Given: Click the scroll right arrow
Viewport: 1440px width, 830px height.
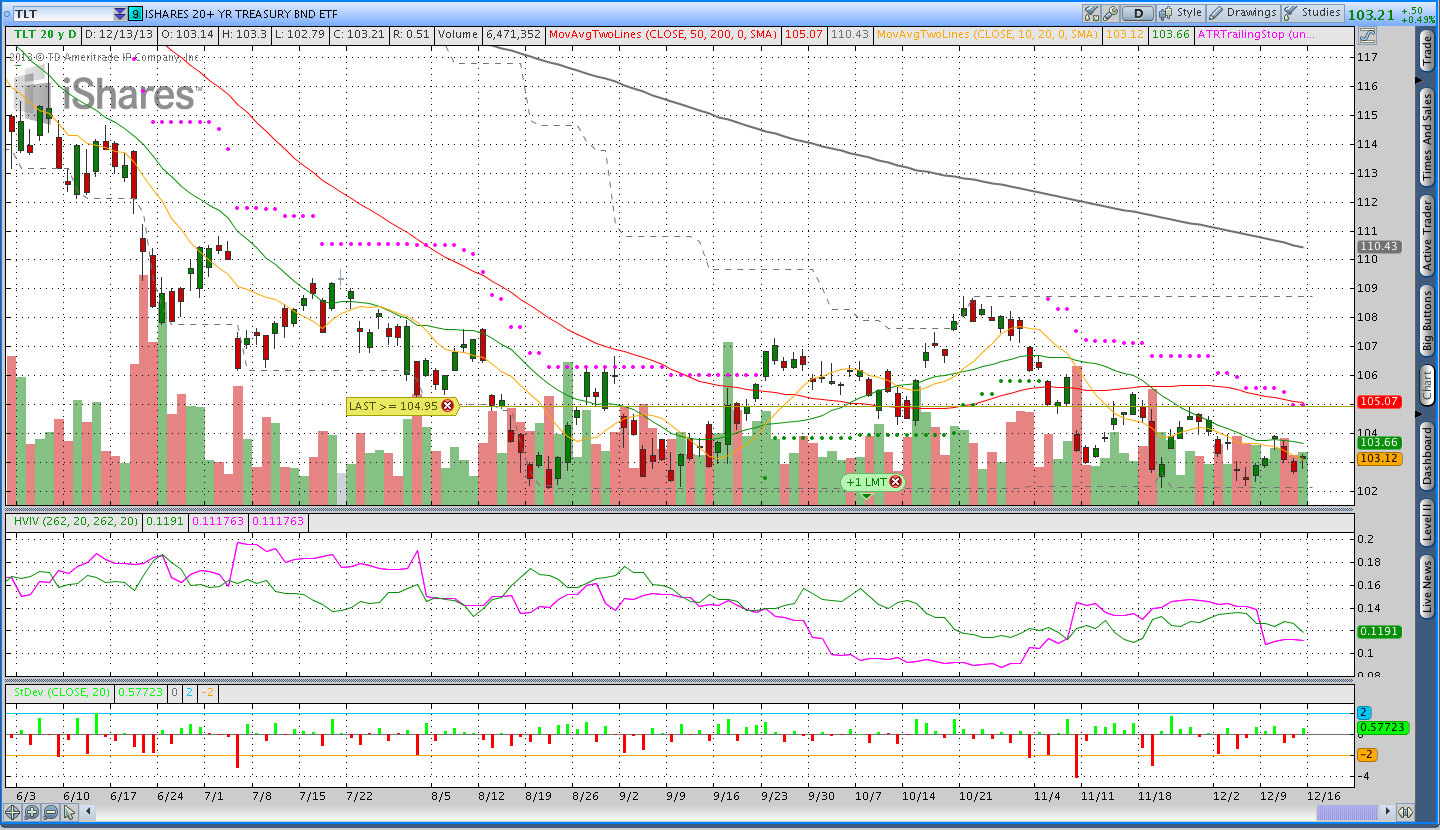Looking at the screenshot, I should click(x=1388, y=812).
